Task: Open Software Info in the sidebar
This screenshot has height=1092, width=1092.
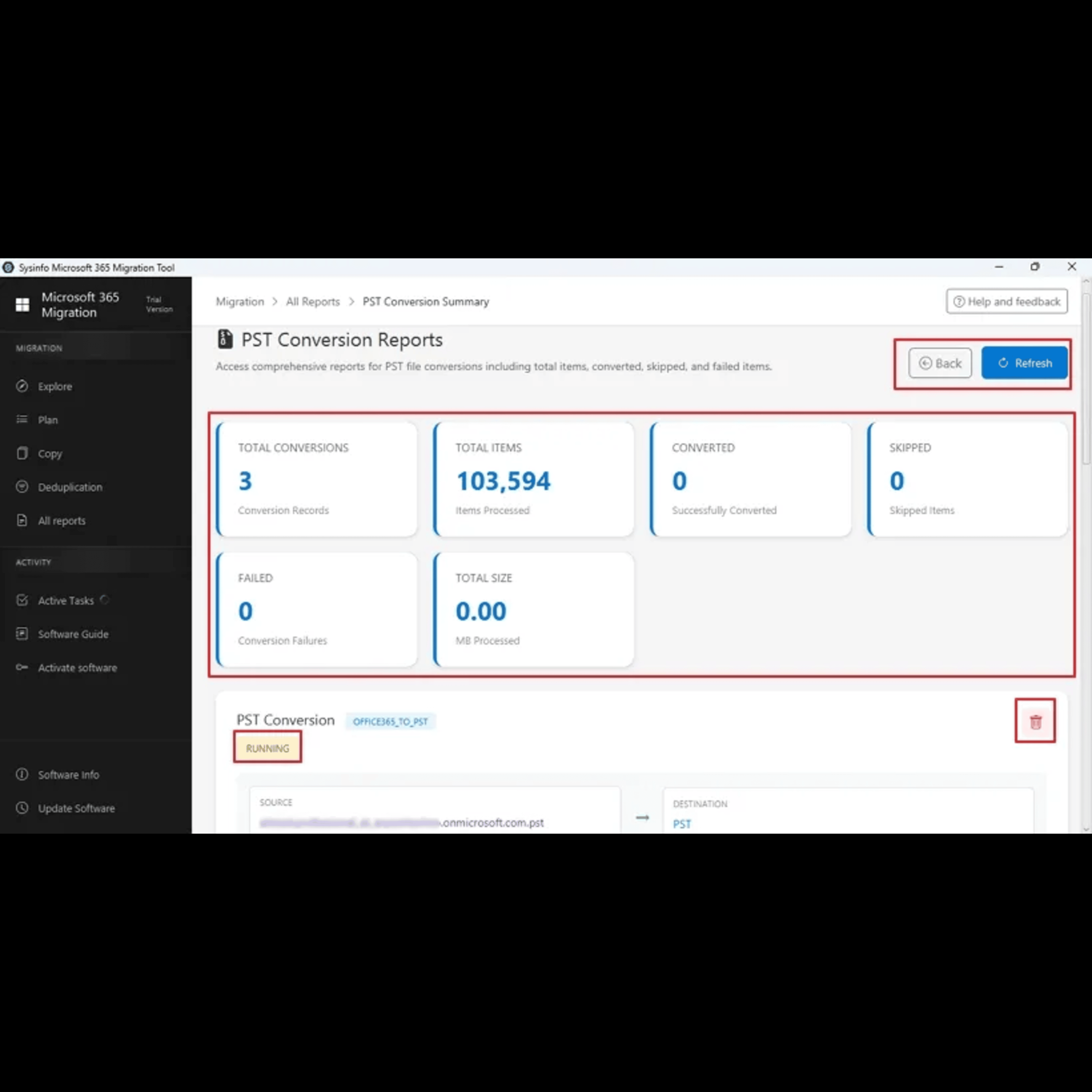Action: pos(69,775)
